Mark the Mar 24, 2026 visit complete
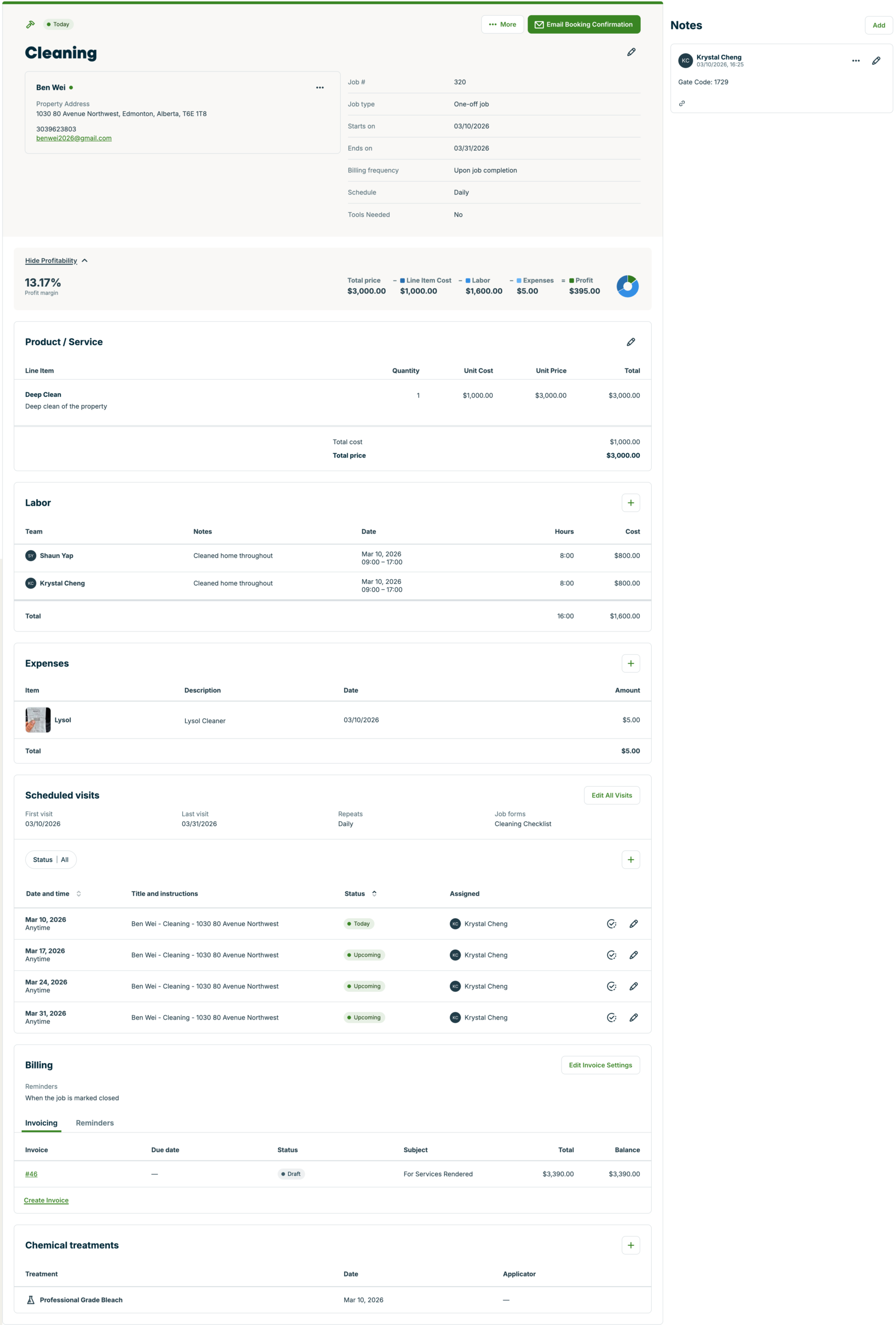The width and height of the screenshot is (896, 1325). 611,987
